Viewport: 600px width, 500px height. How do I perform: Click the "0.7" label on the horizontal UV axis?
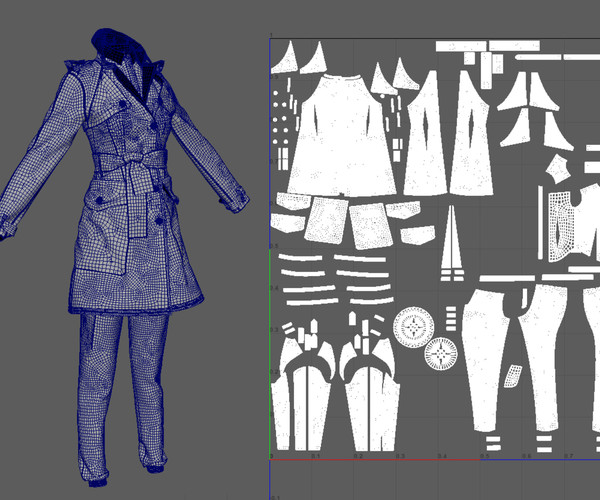(569, 456)
